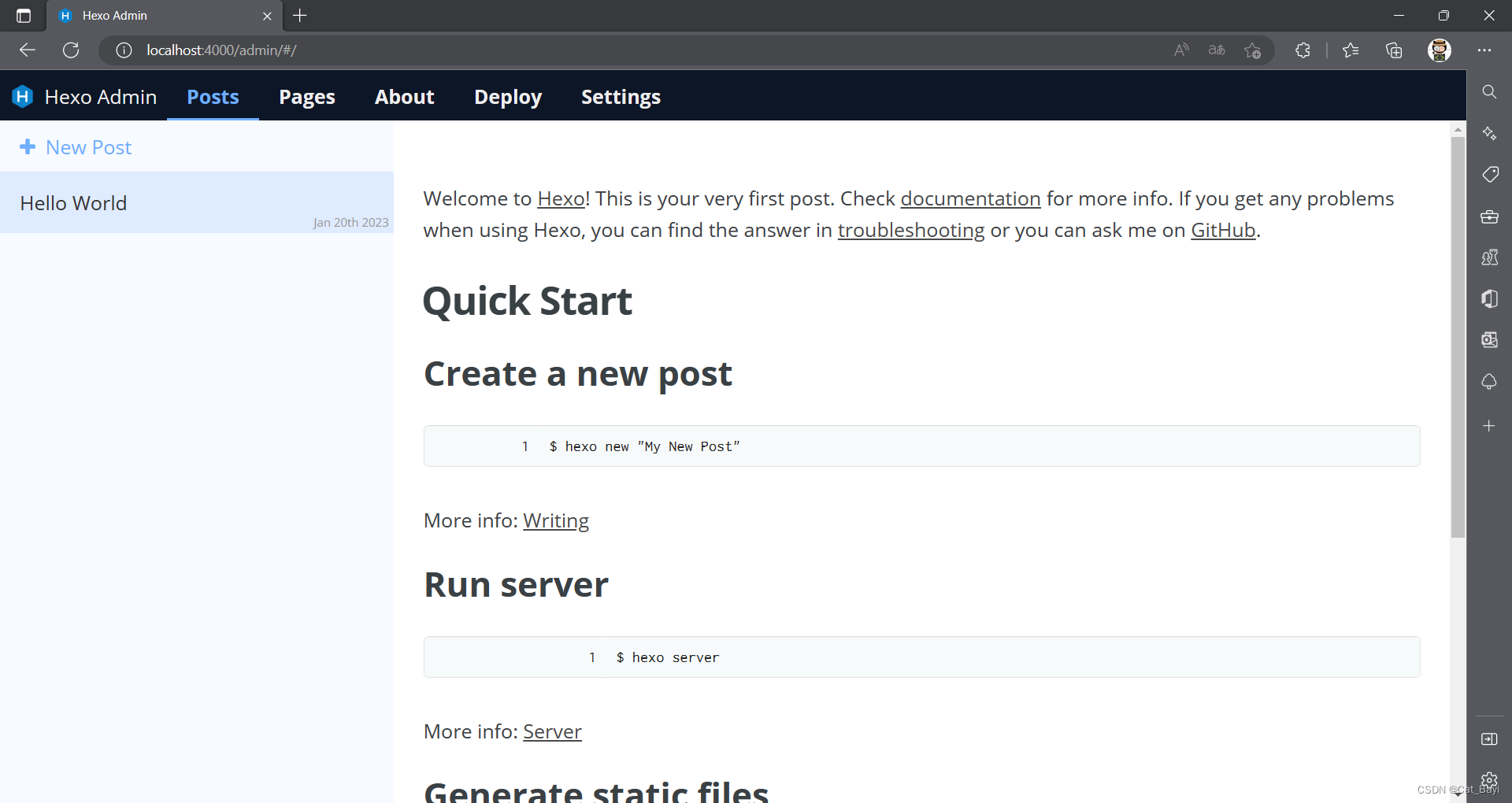
Task: Open the sidebar Shopping tag icon
Action: (x=1489, y=174)
